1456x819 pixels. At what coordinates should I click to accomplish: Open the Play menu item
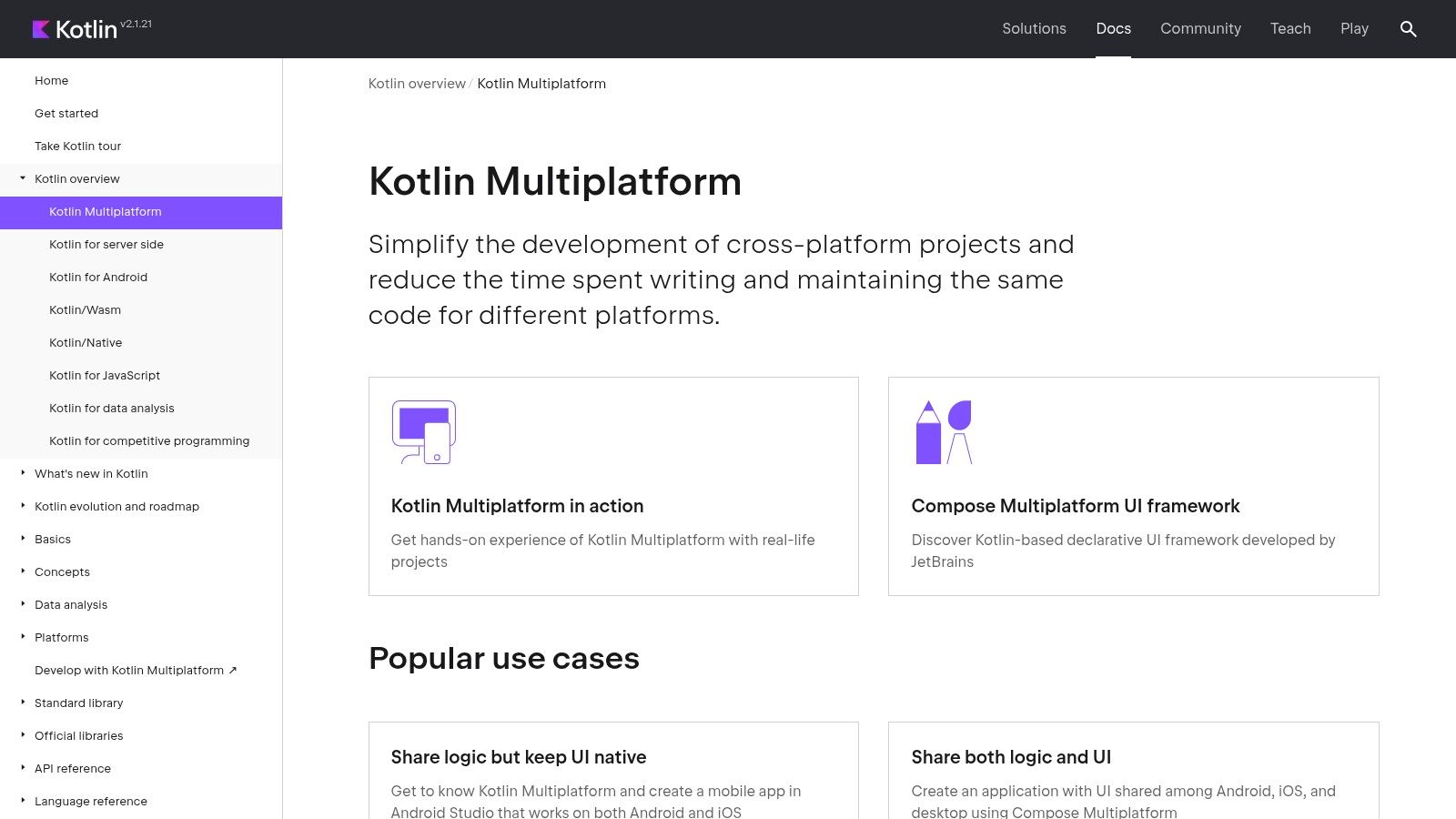(x=1354, y=29)
